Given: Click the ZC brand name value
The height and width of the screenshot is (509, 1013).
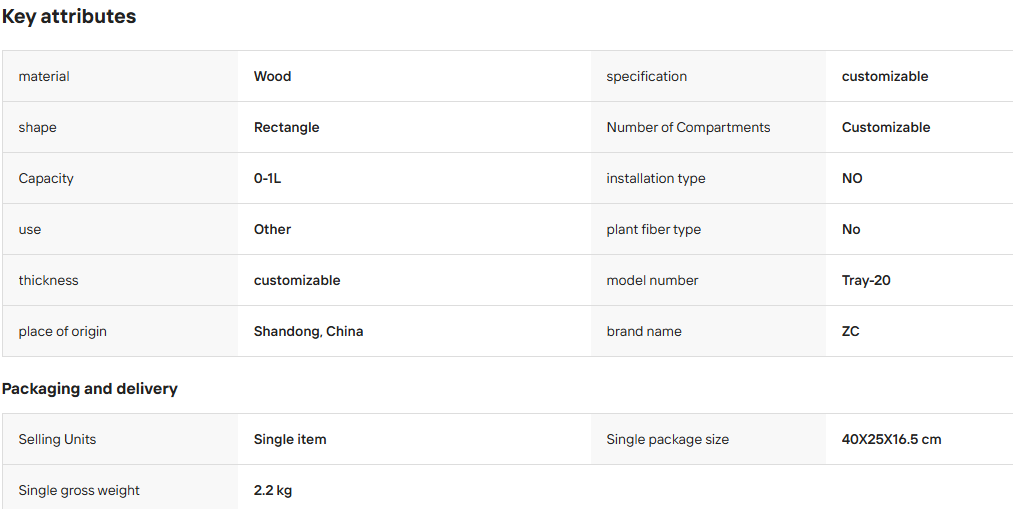Looking at the screenshot, I should pyautogui.click(x=851, y=331).
